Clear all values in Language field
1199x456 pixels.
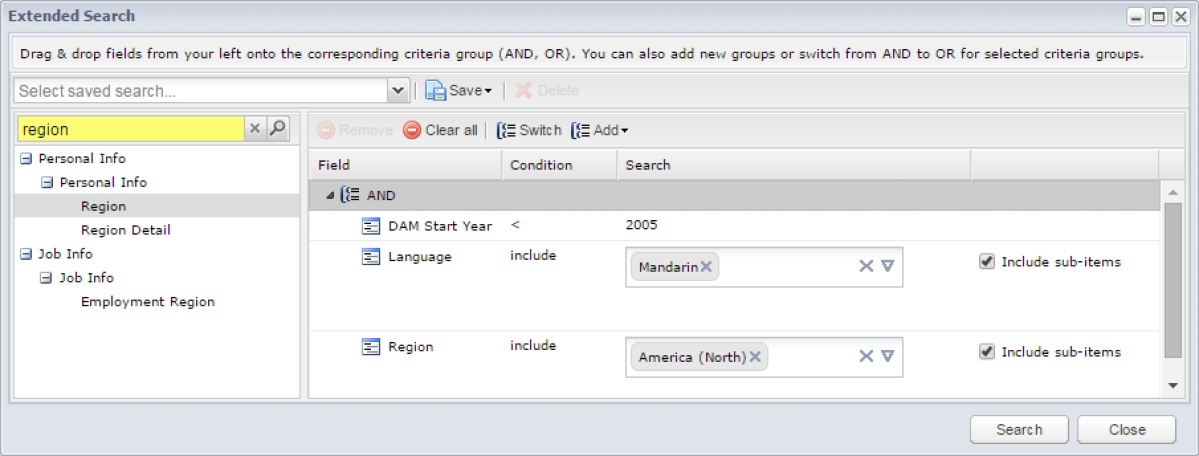[866, 266]
